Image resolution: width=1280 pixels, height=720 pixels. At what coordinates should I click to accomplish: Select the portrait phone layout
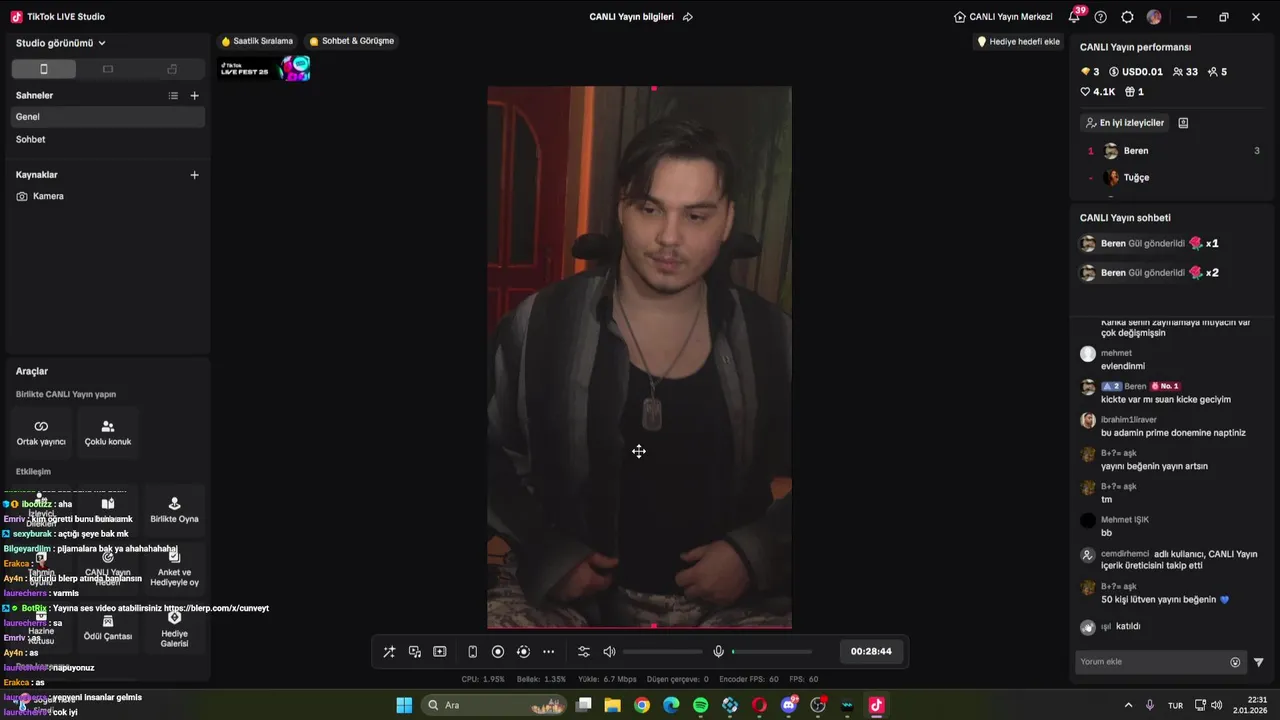pyautogui.click(x=43, y=69)
